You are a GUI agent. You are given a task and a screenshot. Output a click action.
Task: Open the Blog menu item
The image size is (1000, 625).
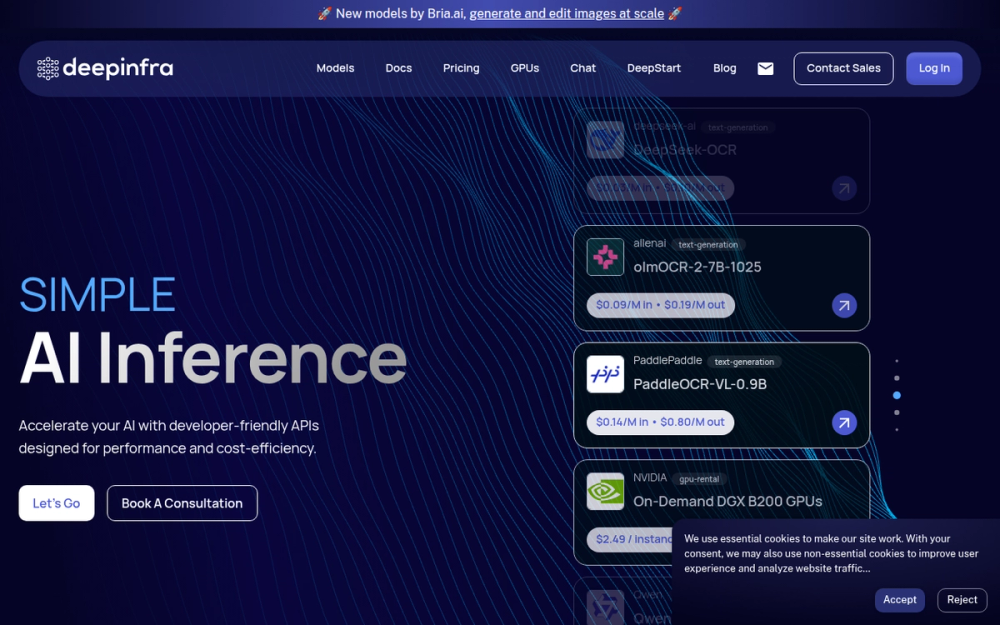coord(724,68)
